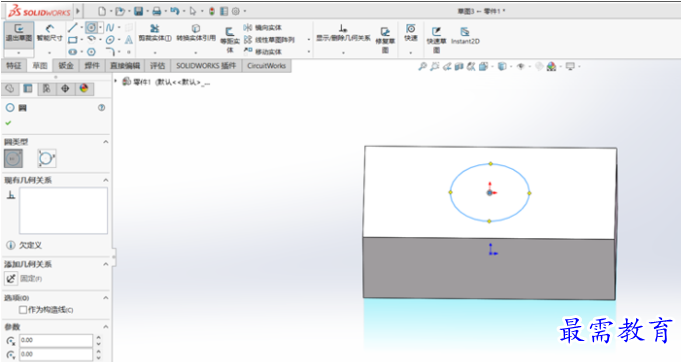
Task: Click the Fix (固定) relation button
Action: (x=11, y=279)
